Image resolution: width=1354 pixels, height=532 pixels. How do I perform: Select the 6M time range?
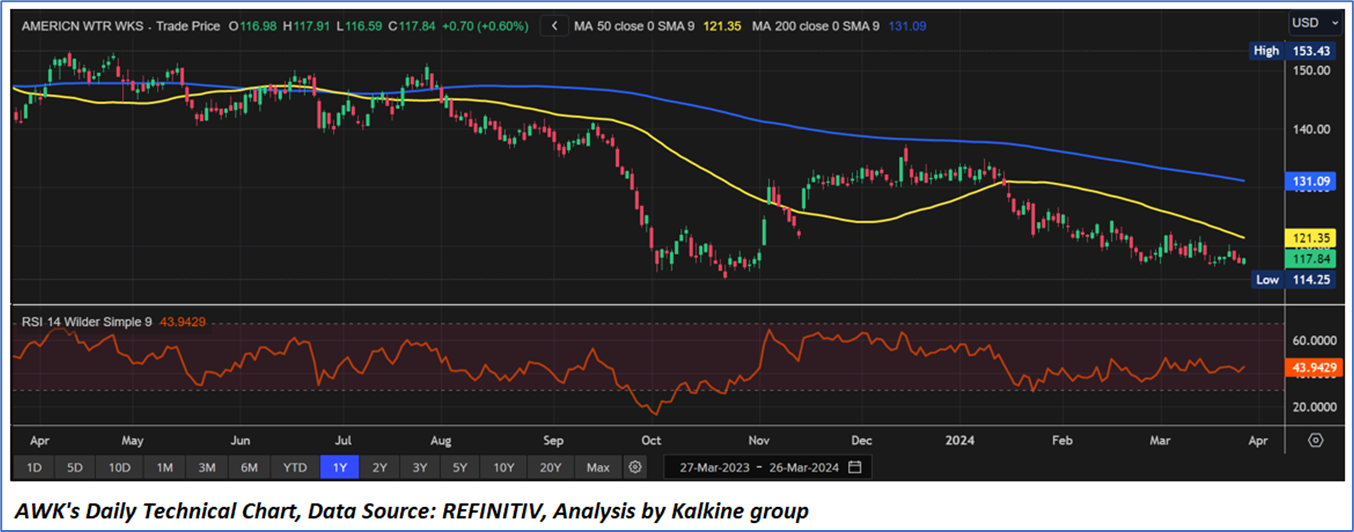[249, 467]
